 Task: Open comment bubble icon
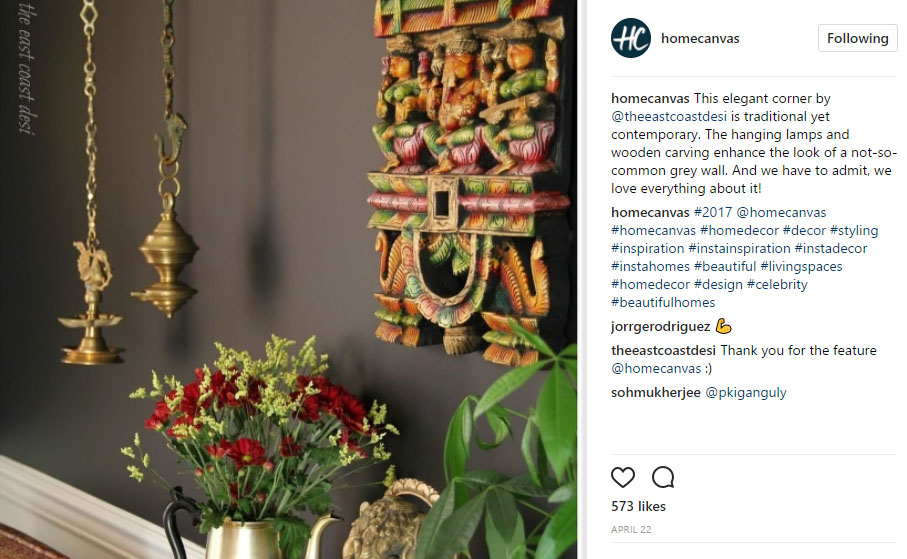coord(663,477)
